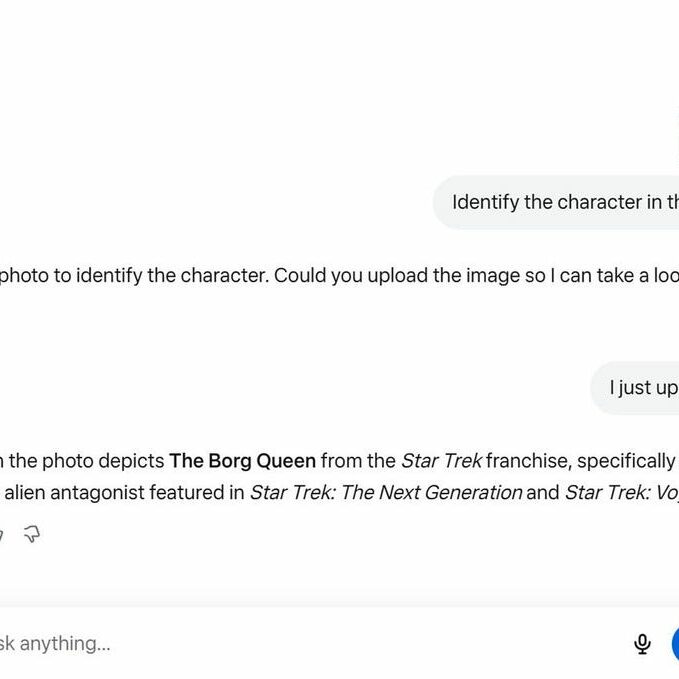Click the phrase 'photo to identify the character.'

click(x=135, y=276)
